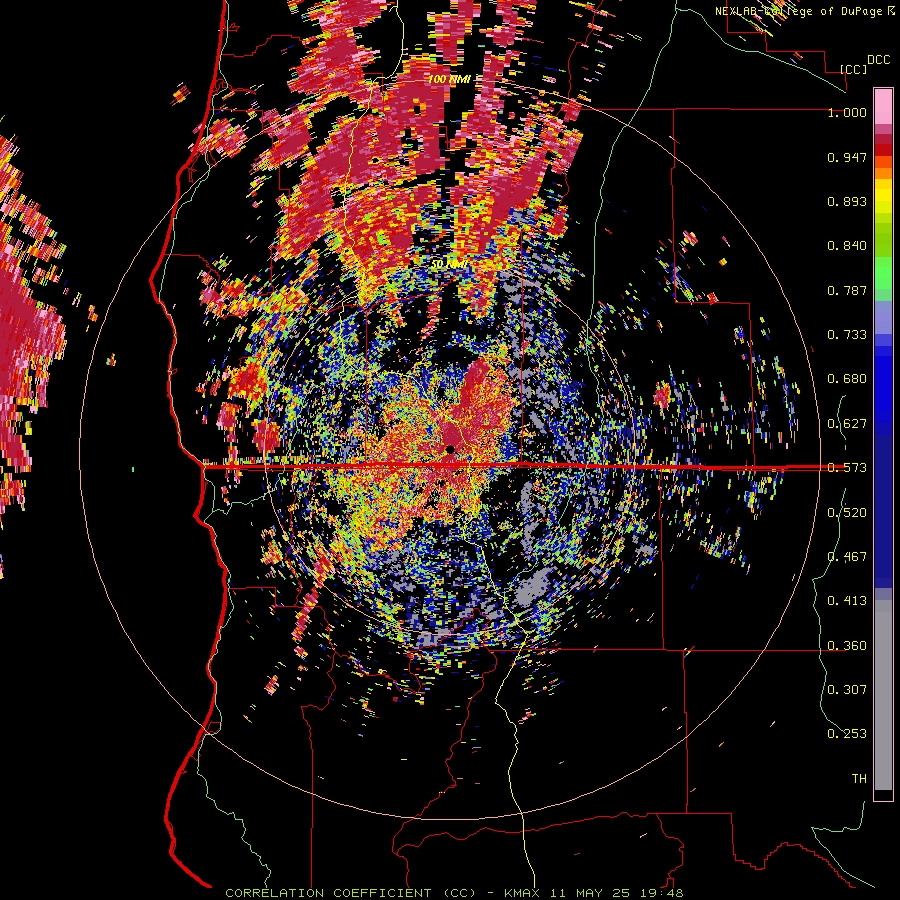
Task: Click the 0.467 scale value
Action: (x=847, y=557)
